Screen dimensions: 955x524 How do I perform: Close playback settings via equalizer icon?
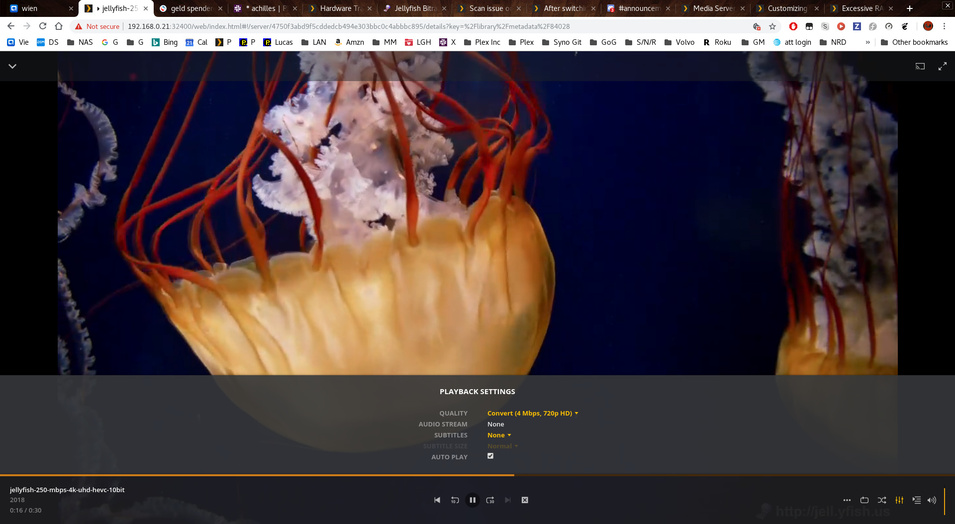pos(899,500)
